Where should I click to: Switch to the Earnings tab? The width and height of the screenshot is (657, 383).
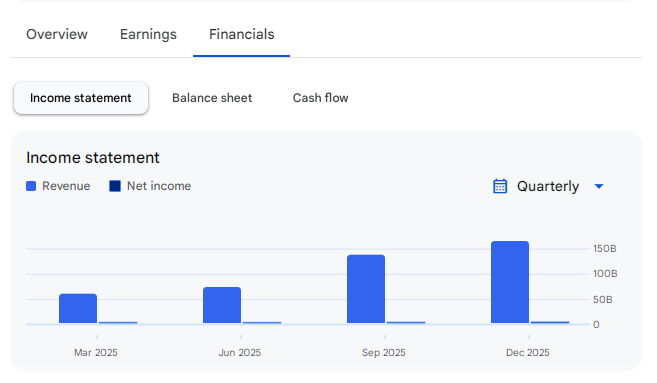click(148, 34)
